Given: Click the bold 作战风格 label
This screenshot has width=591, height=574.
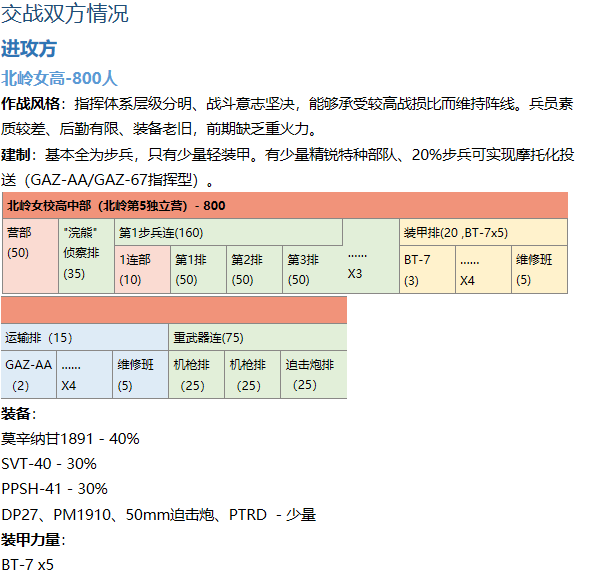Looking at the screenshot, I should [x=31, y=104].
